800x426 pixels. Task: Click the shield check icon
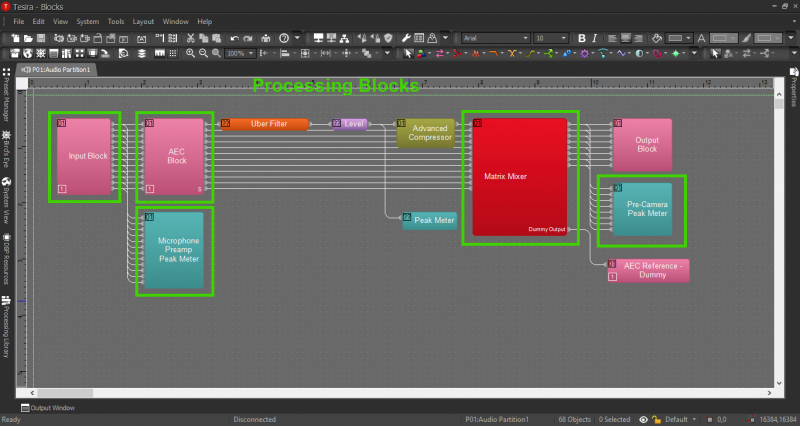point(388,38)
